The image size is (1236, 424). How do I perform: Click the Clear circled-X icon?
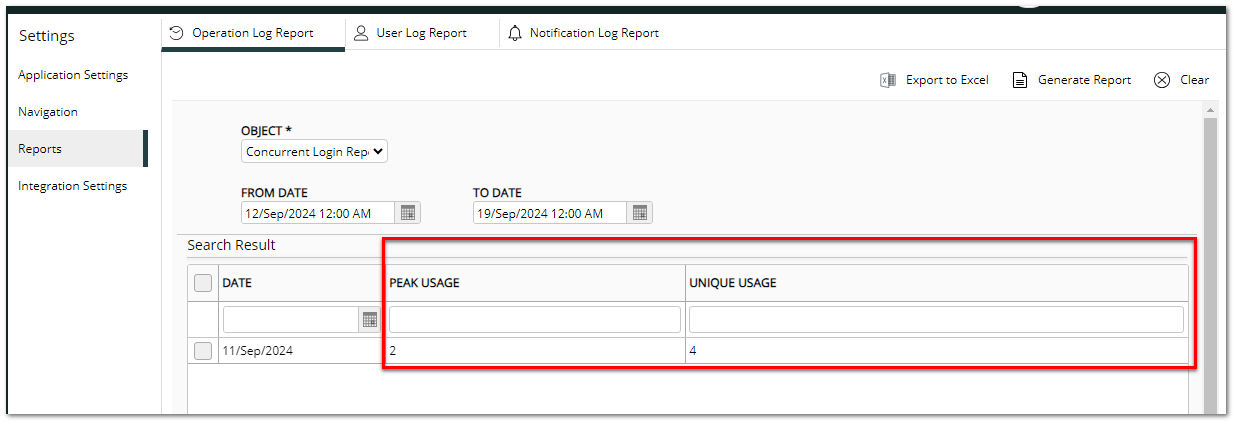pos(1162,80)
